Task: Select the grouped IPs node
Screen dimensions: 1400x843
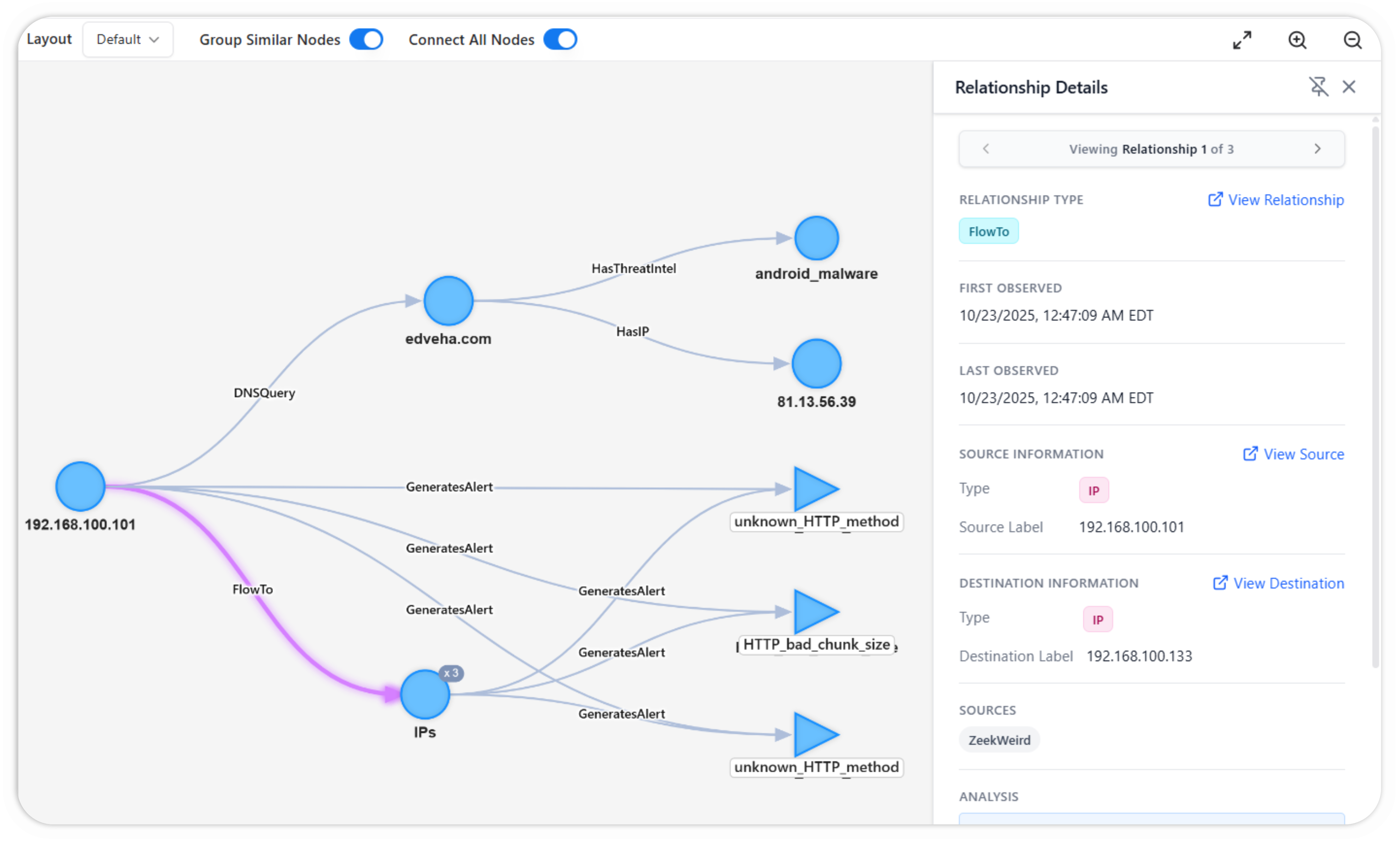Action: tap(425, 694)
